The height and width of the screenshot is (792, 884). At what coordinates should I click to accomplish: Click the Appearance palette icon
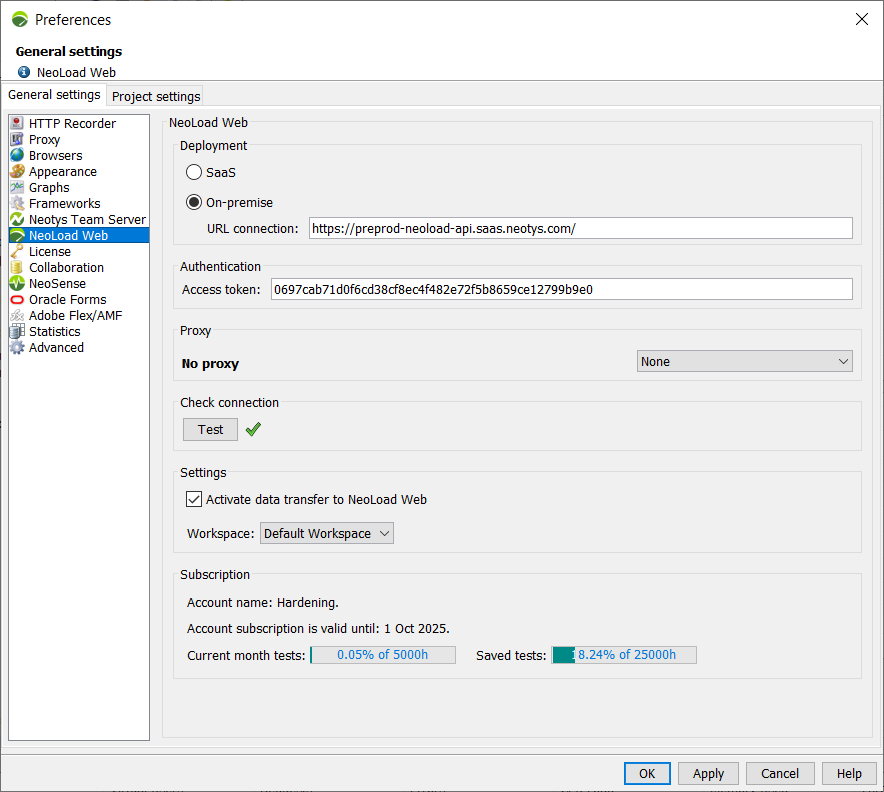[17, 172]
